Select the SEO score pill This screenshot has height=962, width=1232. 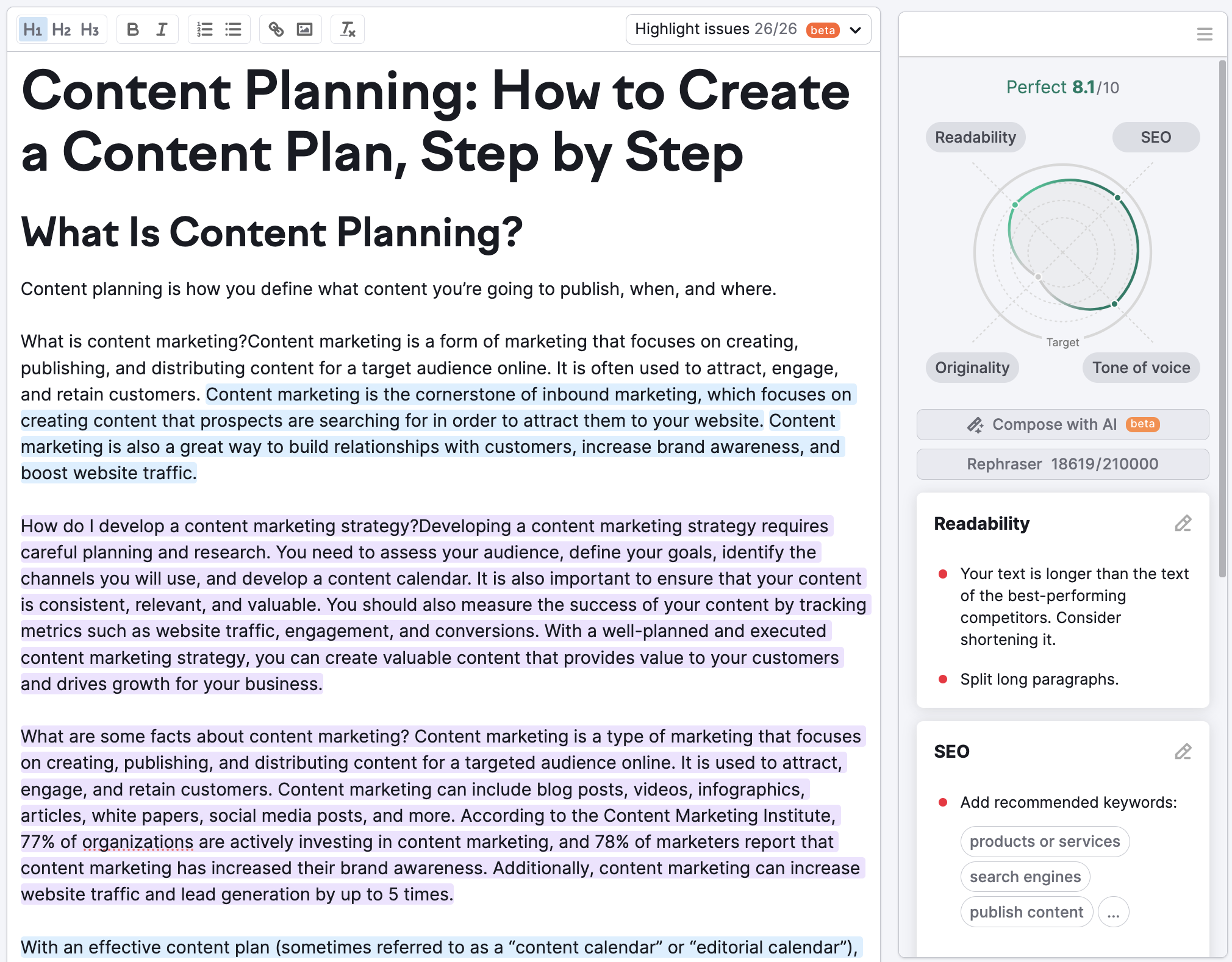[1155, 137]
